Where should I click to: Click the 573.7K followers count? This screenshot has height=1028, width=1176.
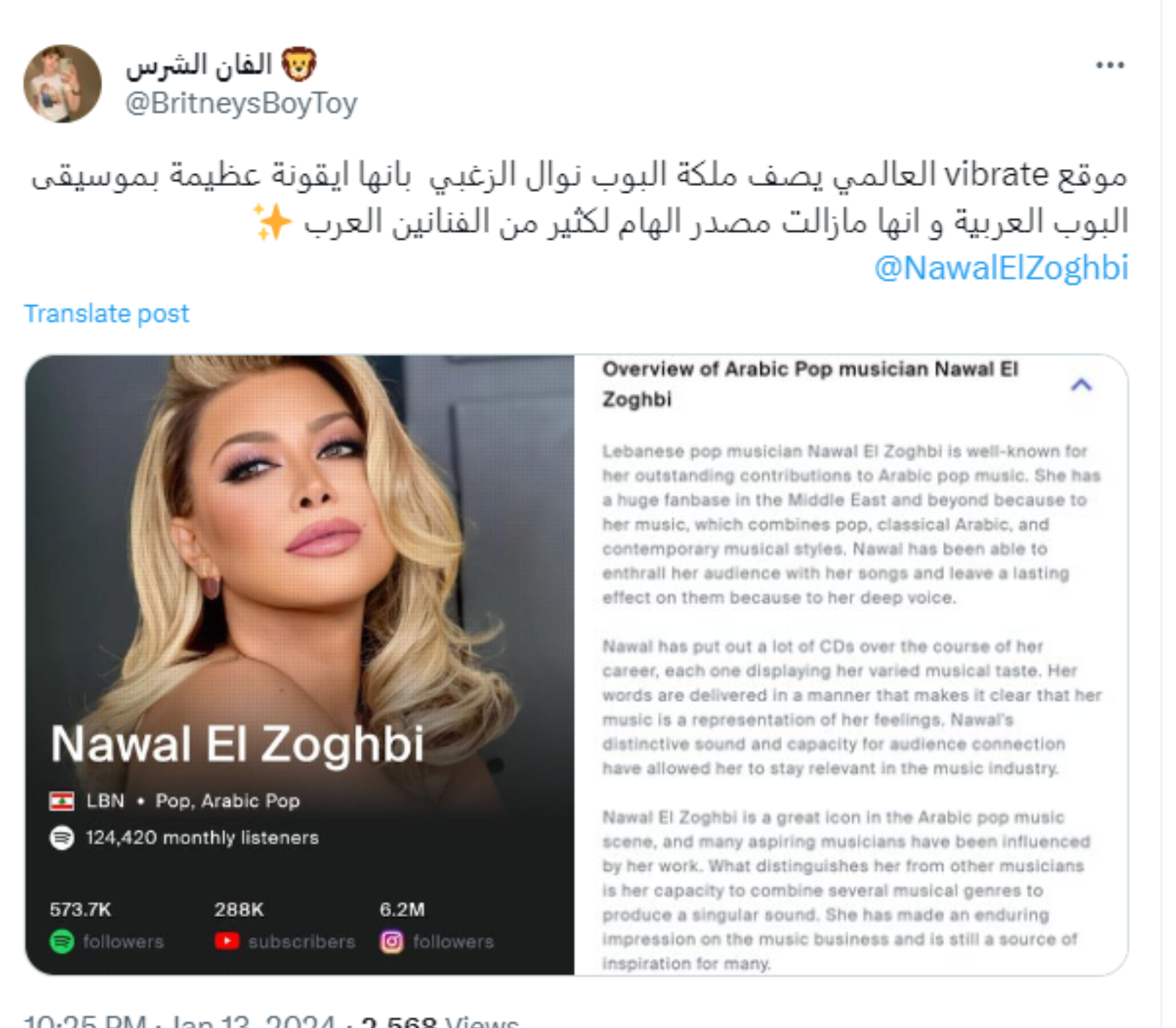tap(80, 910)
